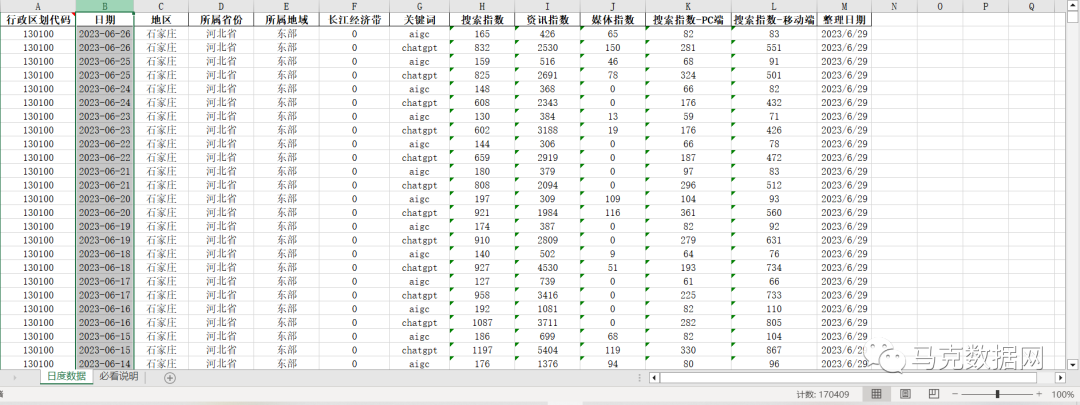Select column F header
The width and height of the screenshot is (1080, 405).
coord(354,6)
